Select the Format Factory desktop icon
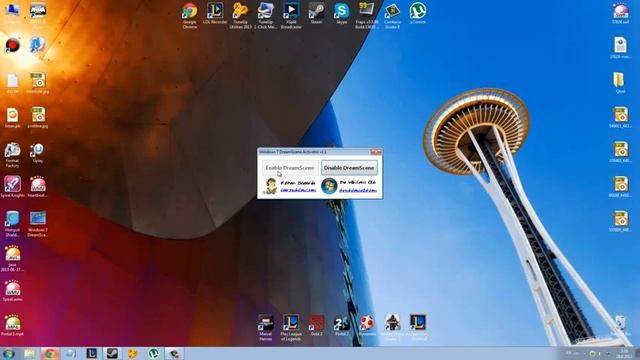The width and height of the screenshot is (640, 360). coord(12,155)
